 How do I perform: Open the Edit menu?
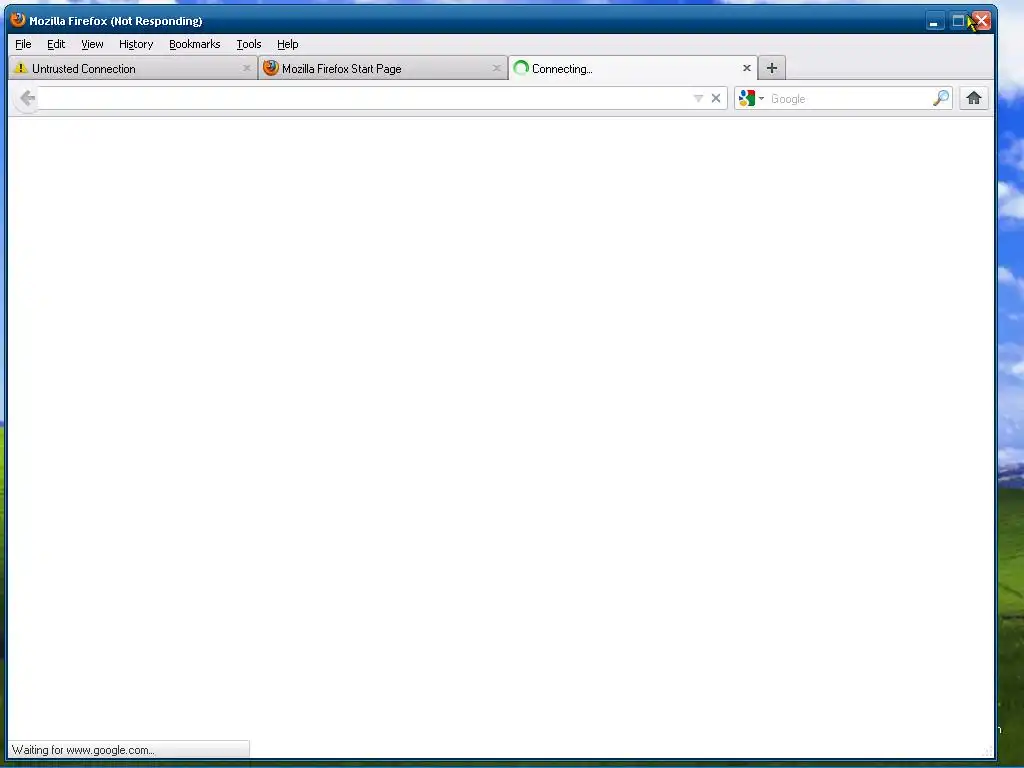click(x=56, y=44)
